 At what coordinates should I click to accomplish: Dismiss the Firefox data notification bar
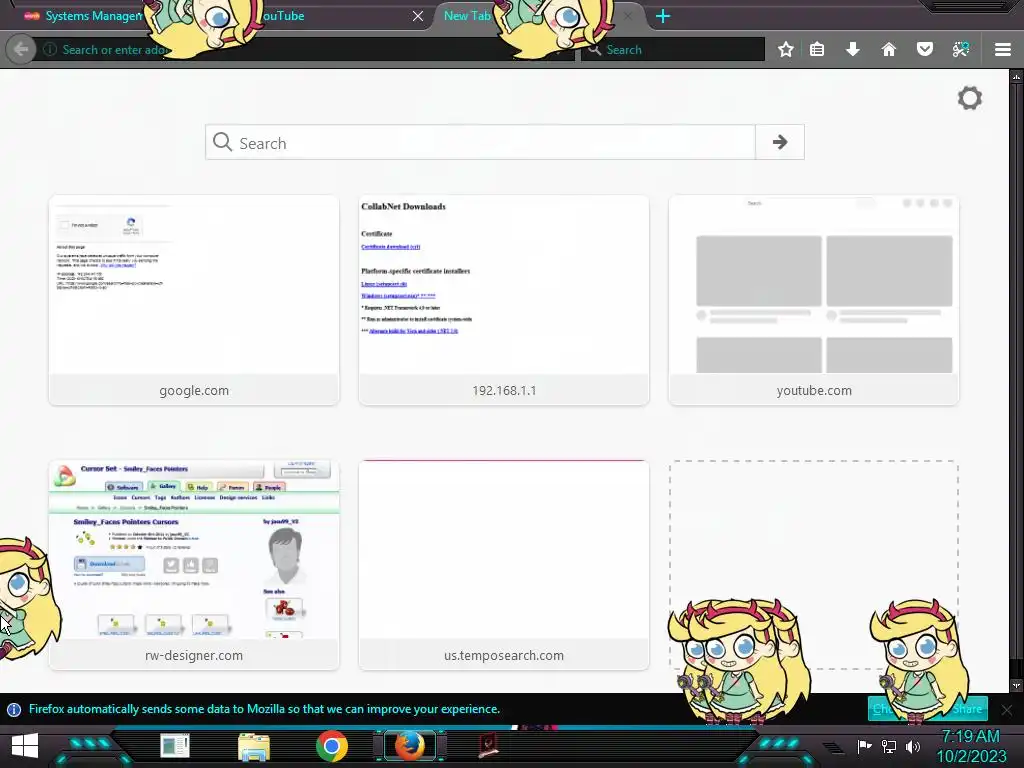(1007, 709)
